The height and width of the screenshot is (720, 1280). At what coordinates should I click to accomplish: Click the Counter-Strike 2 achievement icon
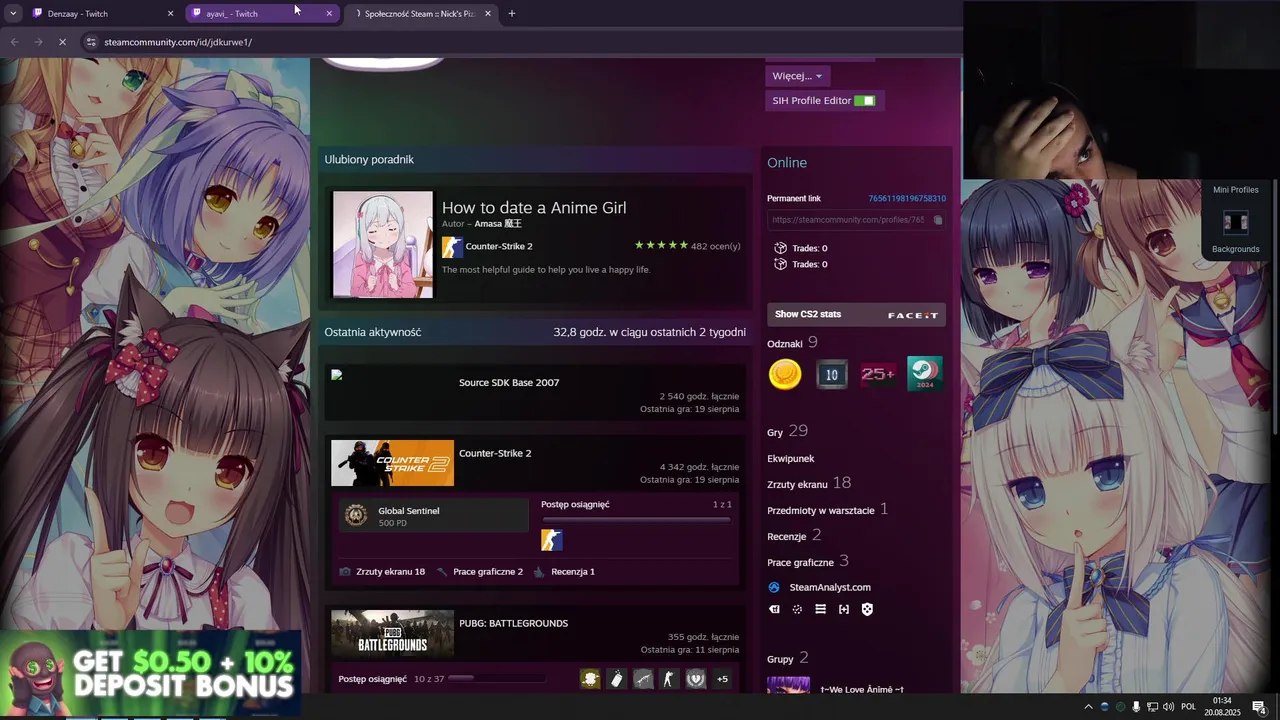click(551, 540)
